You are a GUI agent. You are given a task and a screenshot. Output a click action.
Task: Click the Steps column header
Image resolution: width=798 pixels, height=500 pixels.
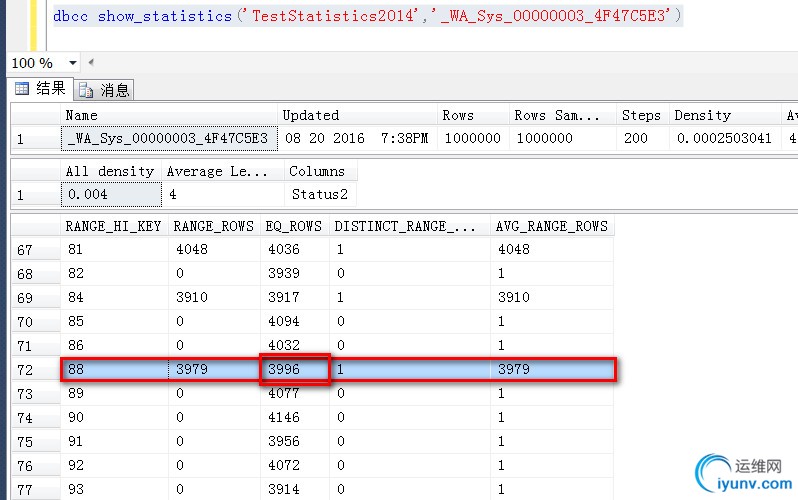click(643, 116)
